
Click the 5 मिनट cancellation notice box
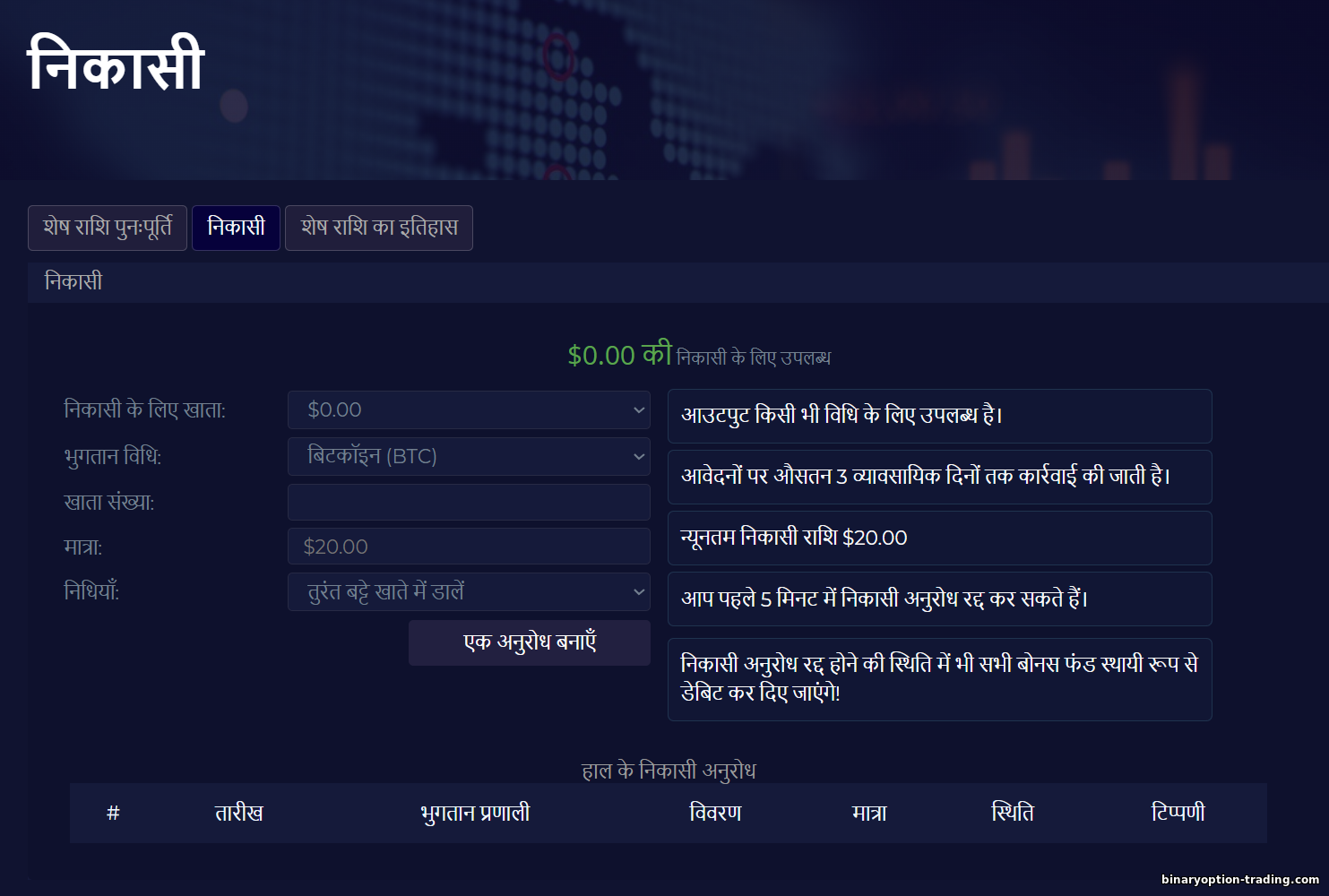tap(939, 599)
